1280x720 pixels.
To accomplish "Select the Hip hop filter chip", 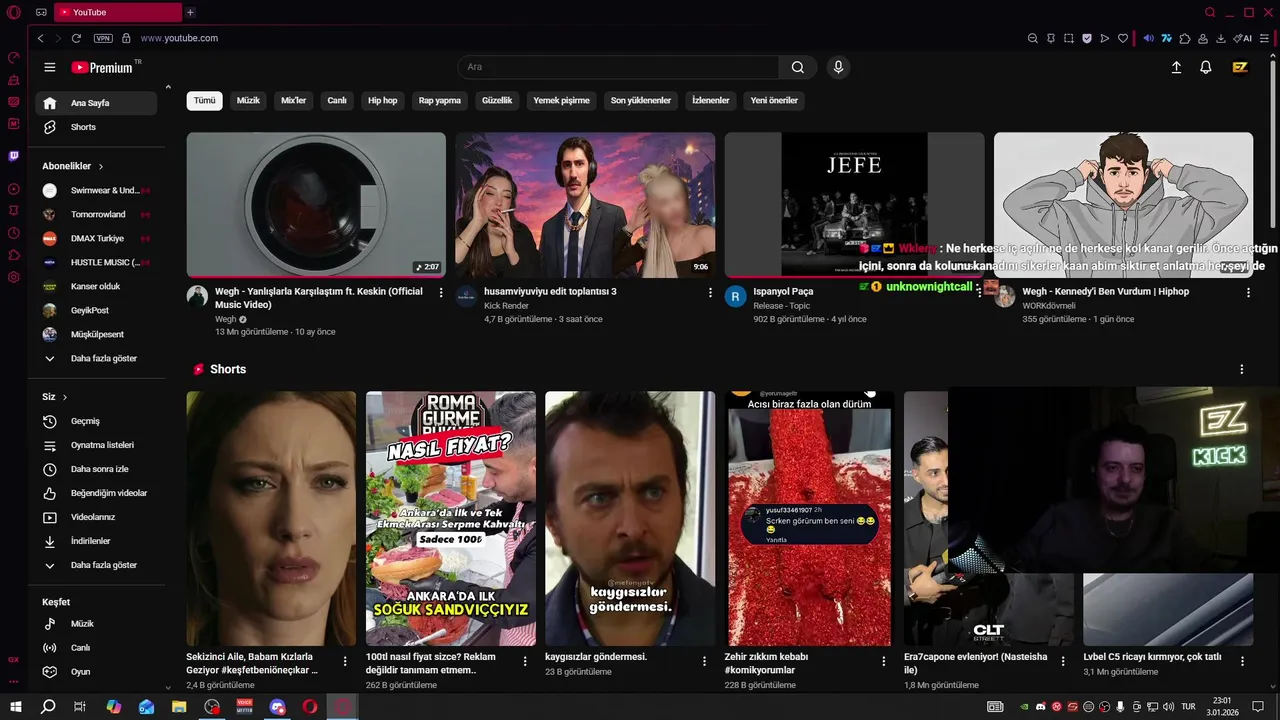I will tap(382, 101).
